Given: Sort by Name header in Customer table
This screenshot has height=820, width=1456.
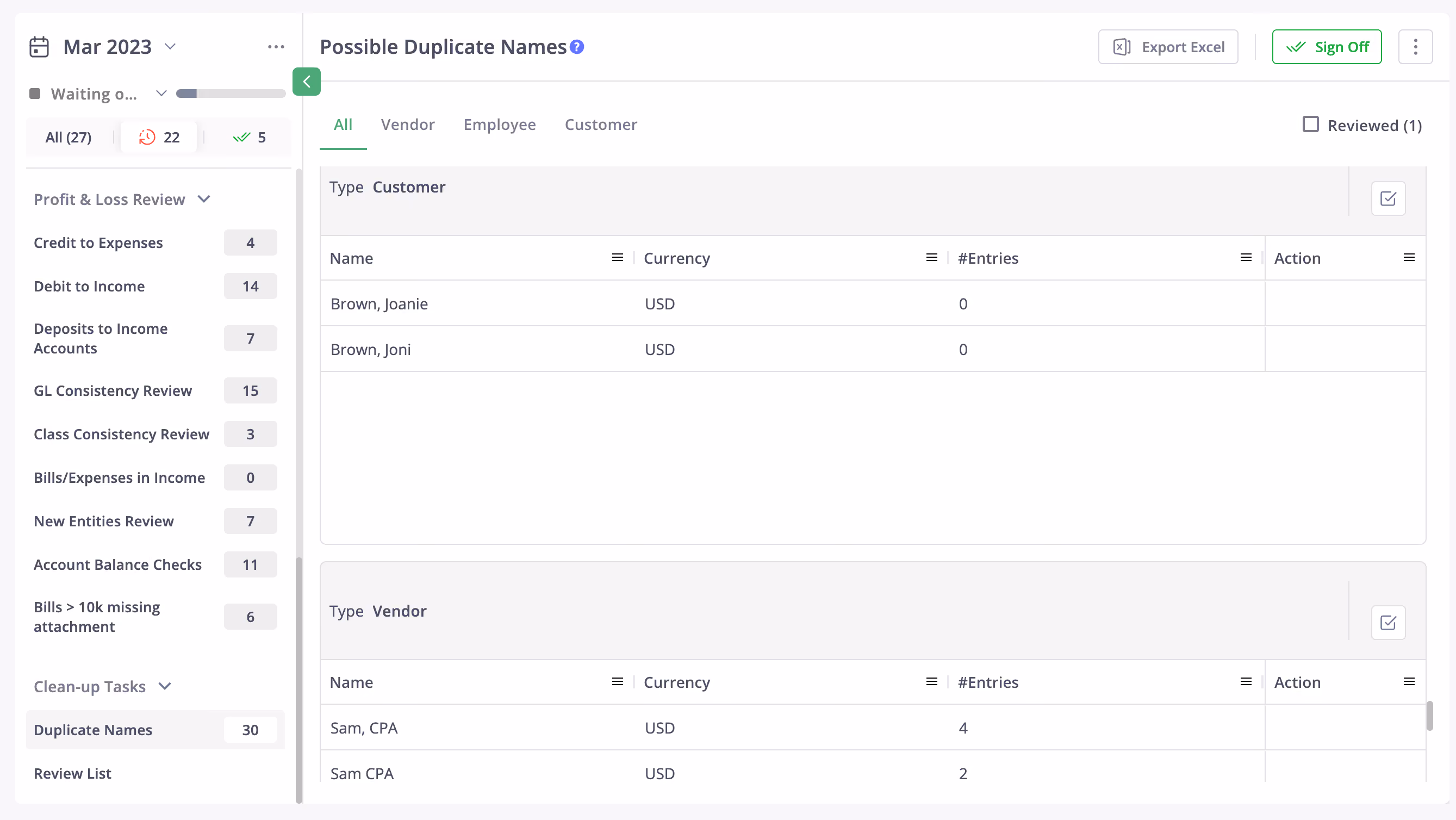Looking at the screenshot, I should (352, 258).
